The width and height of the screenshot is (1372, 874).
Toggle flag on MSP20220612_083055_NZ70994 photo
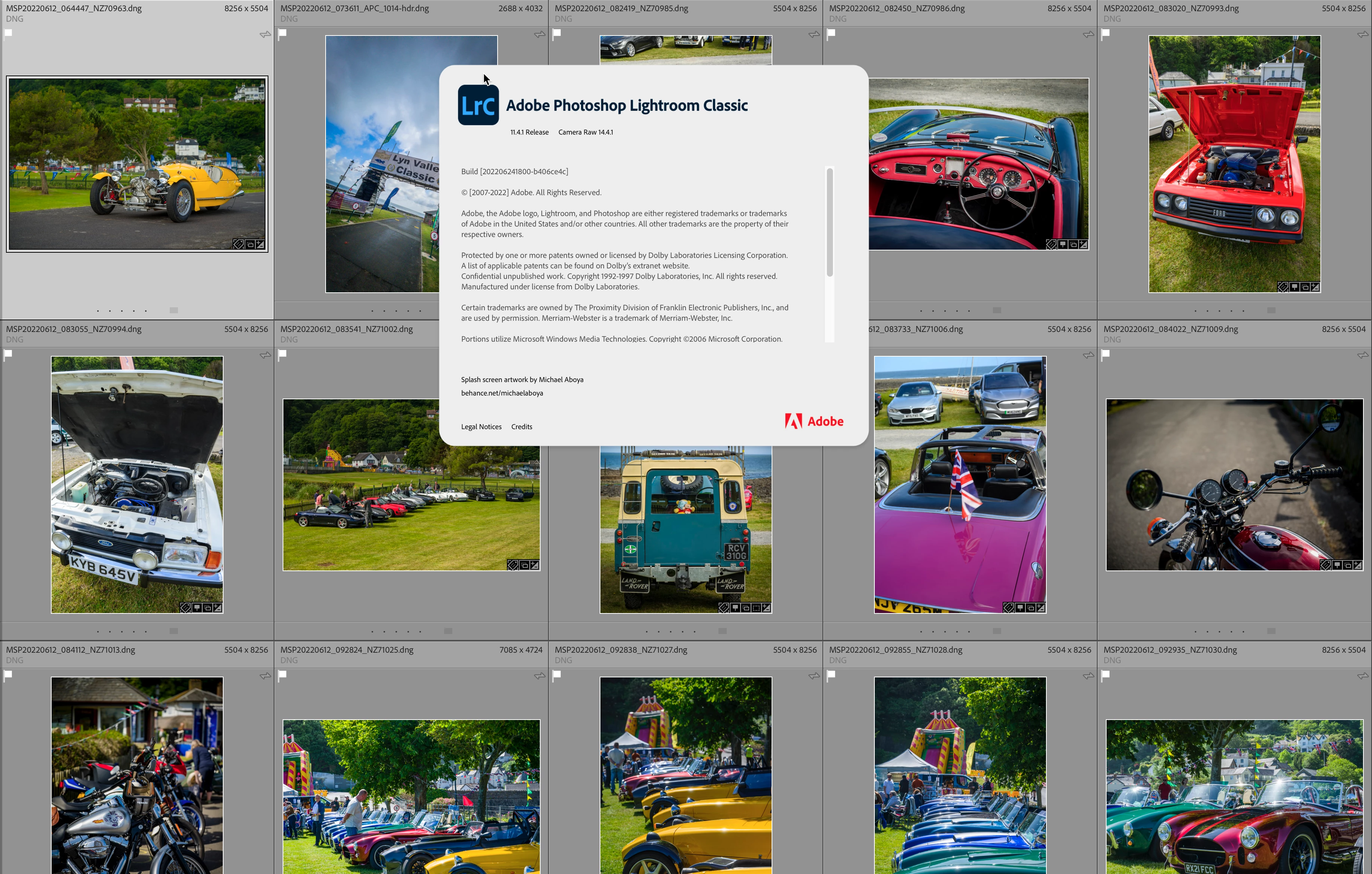[x=9, y=354]
